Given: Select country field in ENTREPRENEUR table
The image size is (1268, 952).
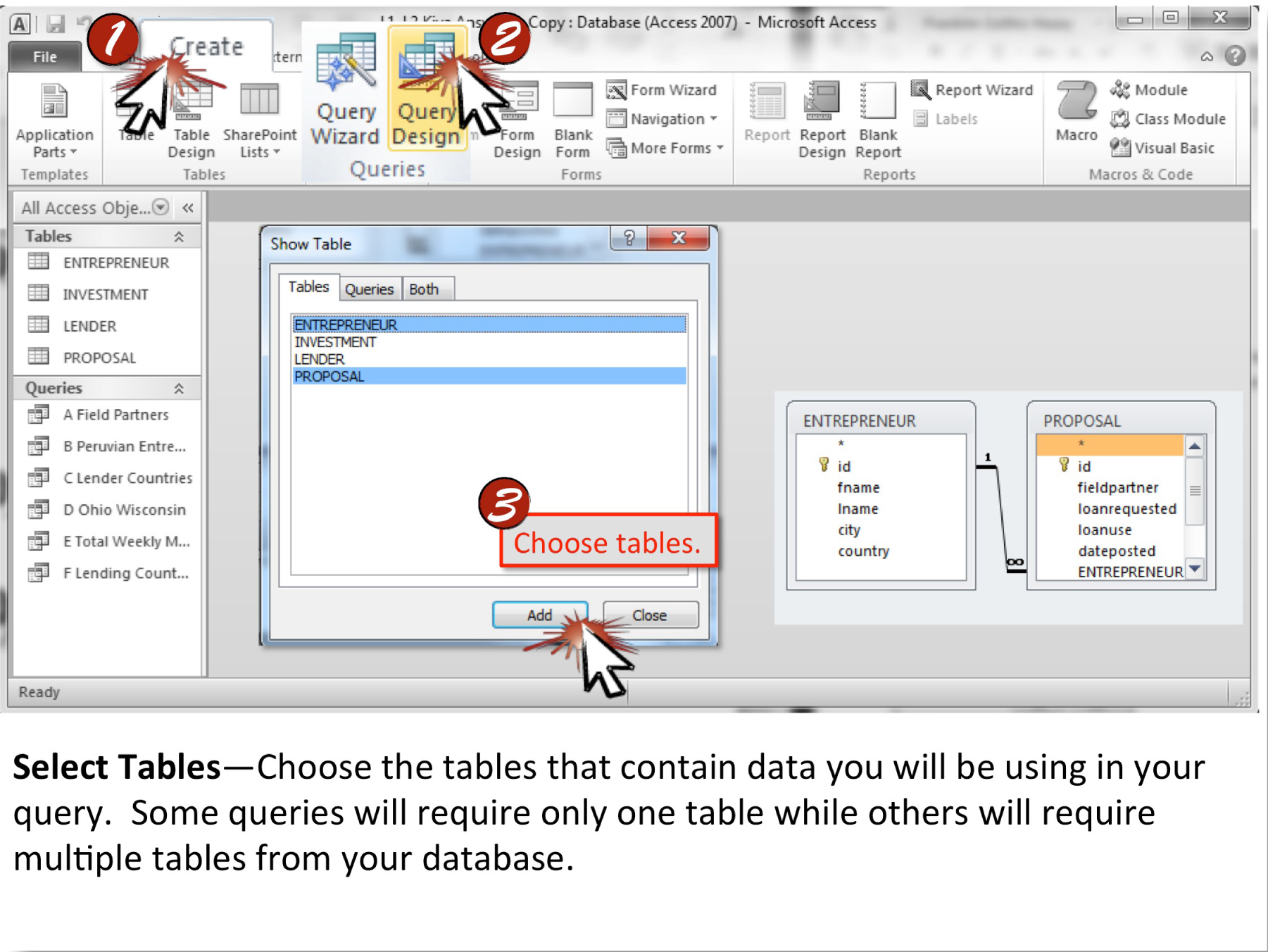Looking at the screenshot, I should (863, 551).
